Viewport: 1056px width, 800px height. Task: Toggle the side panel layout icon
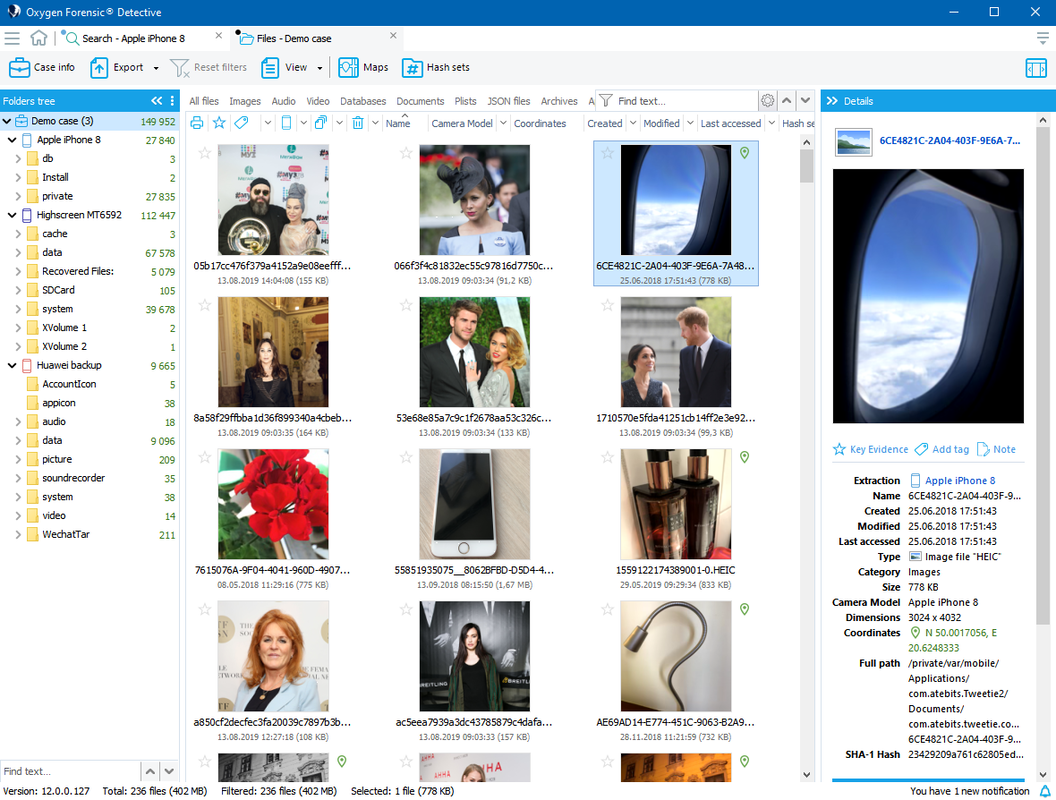coord(1036,67)
